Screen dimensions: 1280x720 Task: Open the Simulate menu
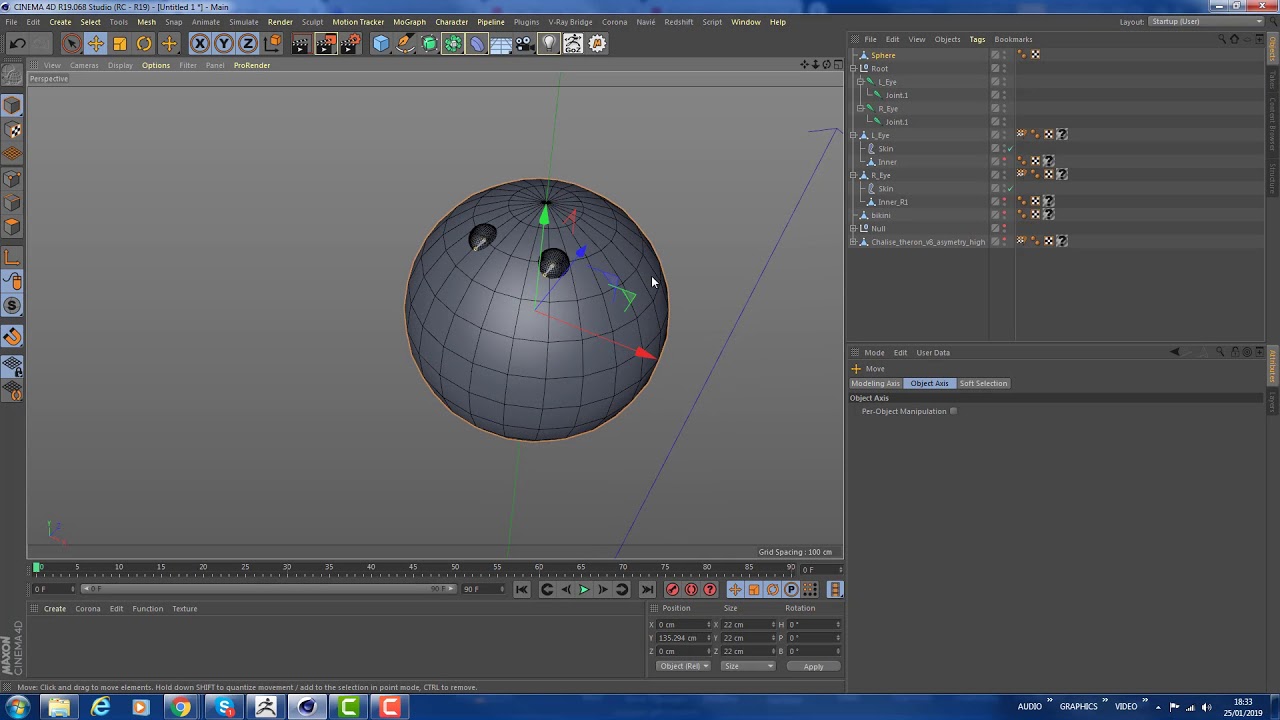tap(243, 22)
